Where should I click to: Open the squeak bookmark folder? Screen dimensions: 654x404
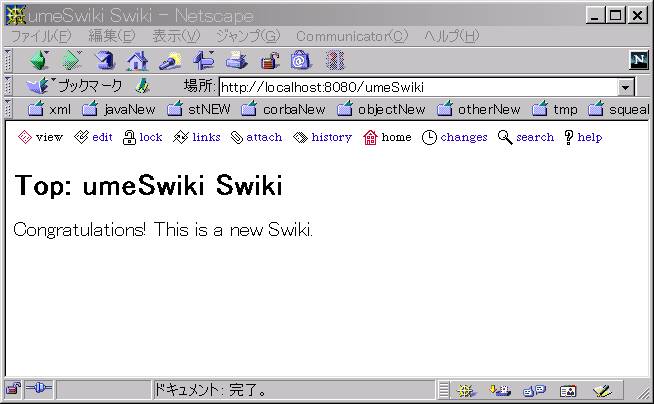click(x=619, y=109)
